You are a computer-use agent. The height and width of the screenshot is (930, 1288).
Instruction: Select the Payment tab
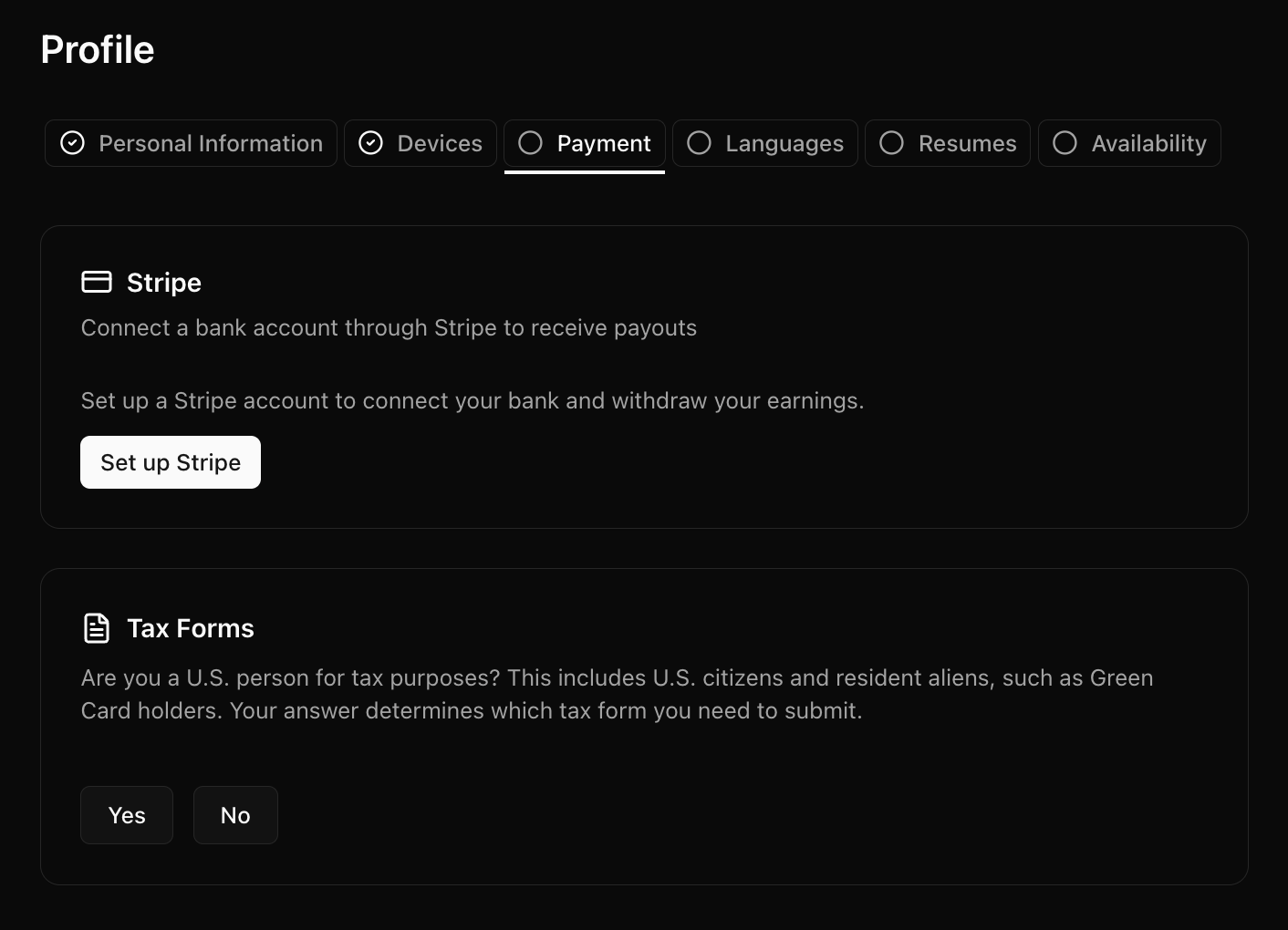click(x=585, y=143)
